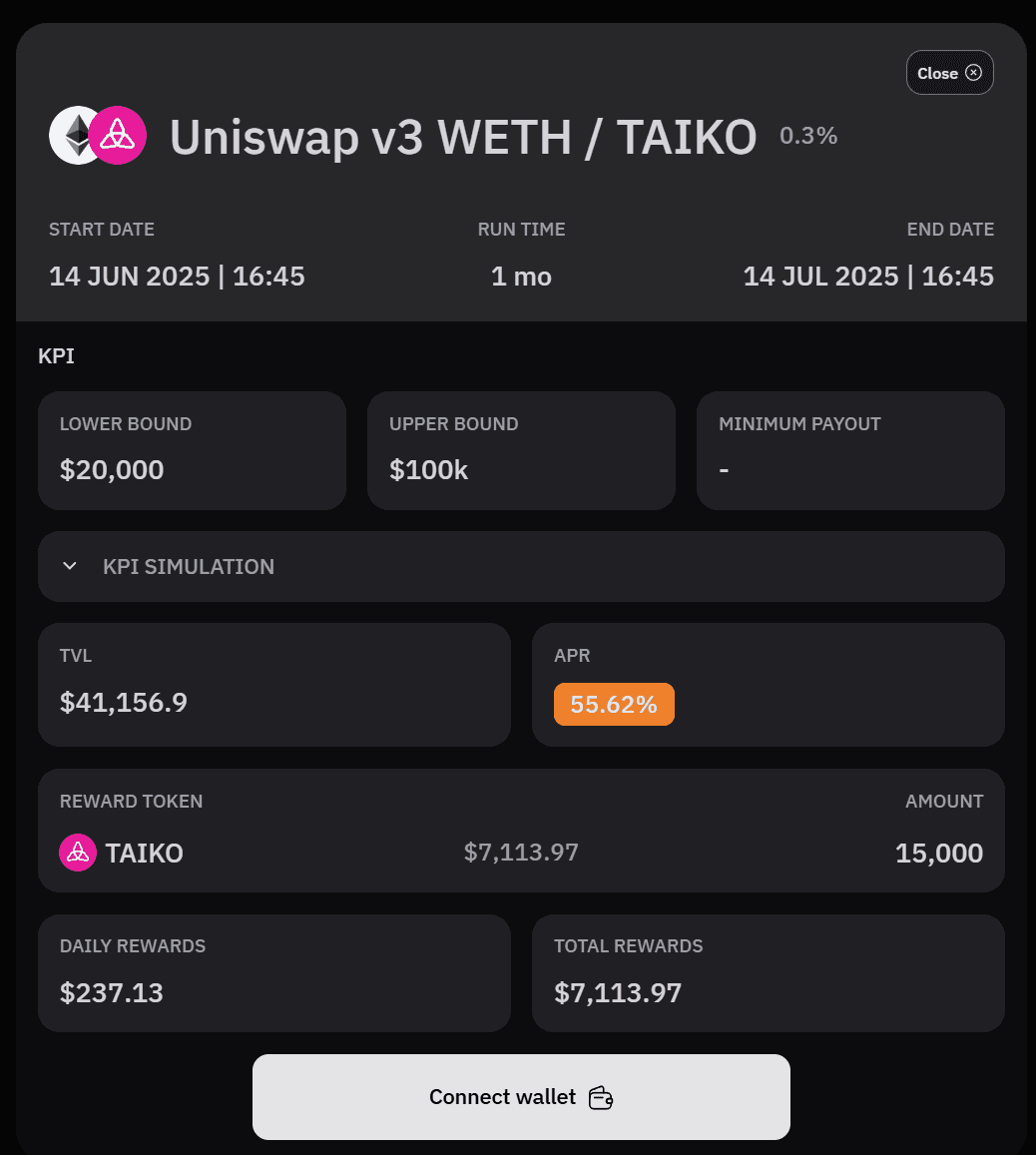Click the TAIKO reward token icon
This screenshot has width=1036, height=1155.
(78, 853)
